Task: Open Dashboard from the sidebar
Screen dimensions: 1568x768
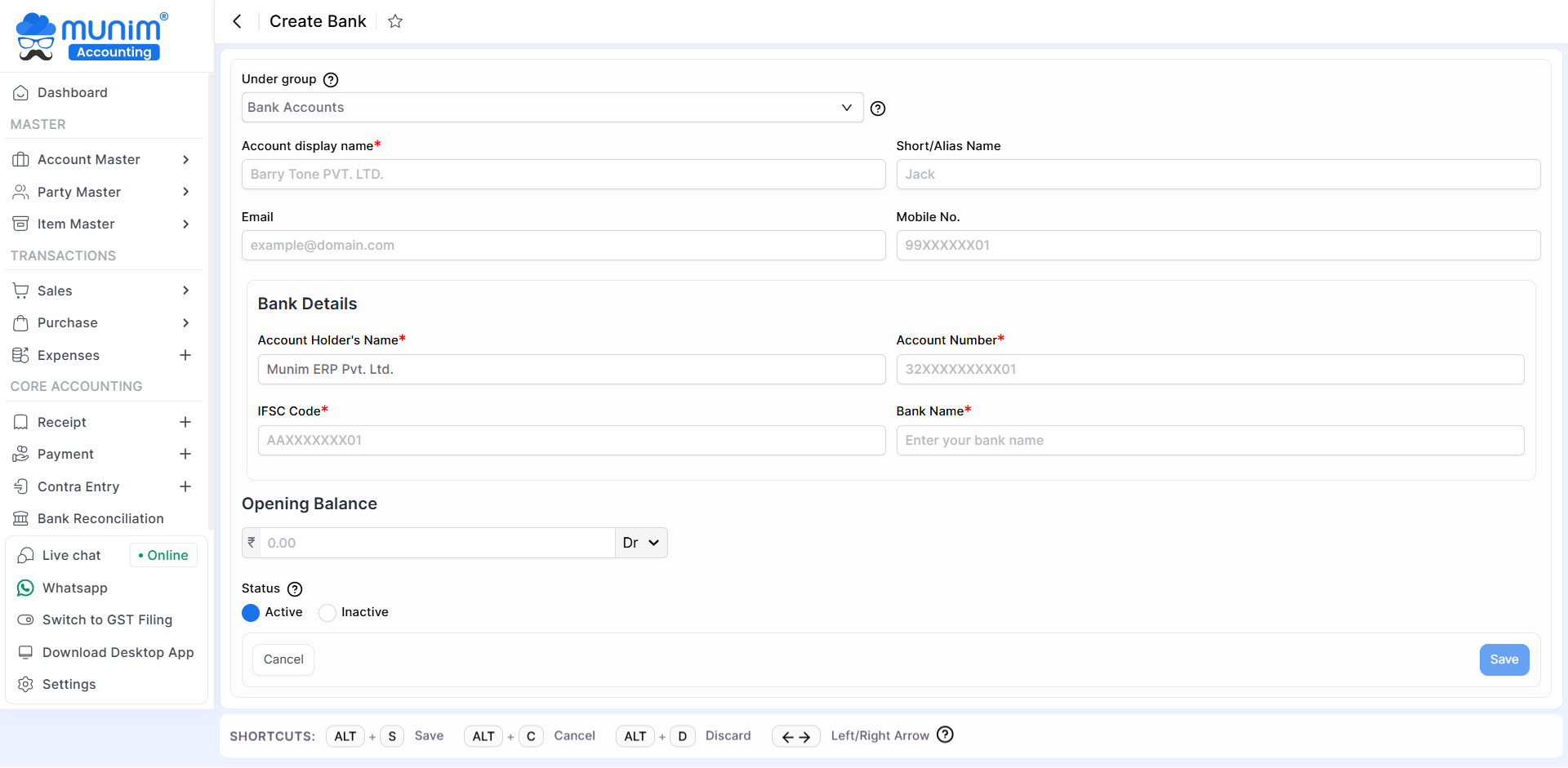Action: point(73,93)
